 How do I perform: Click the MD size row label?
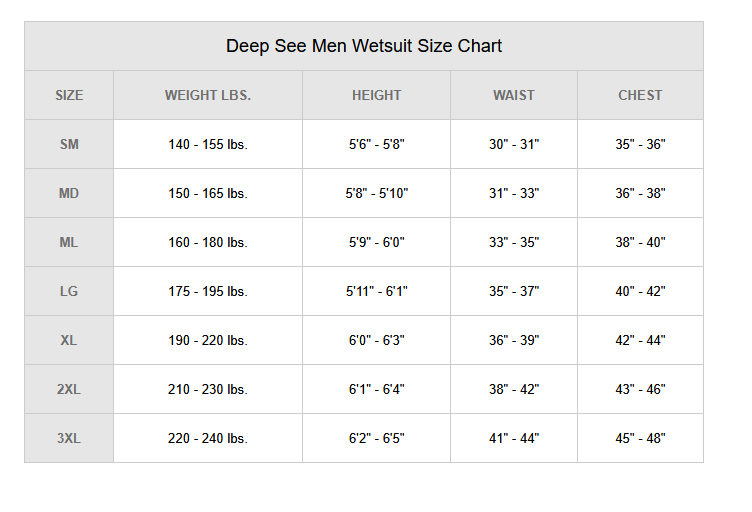click(69, 193)
